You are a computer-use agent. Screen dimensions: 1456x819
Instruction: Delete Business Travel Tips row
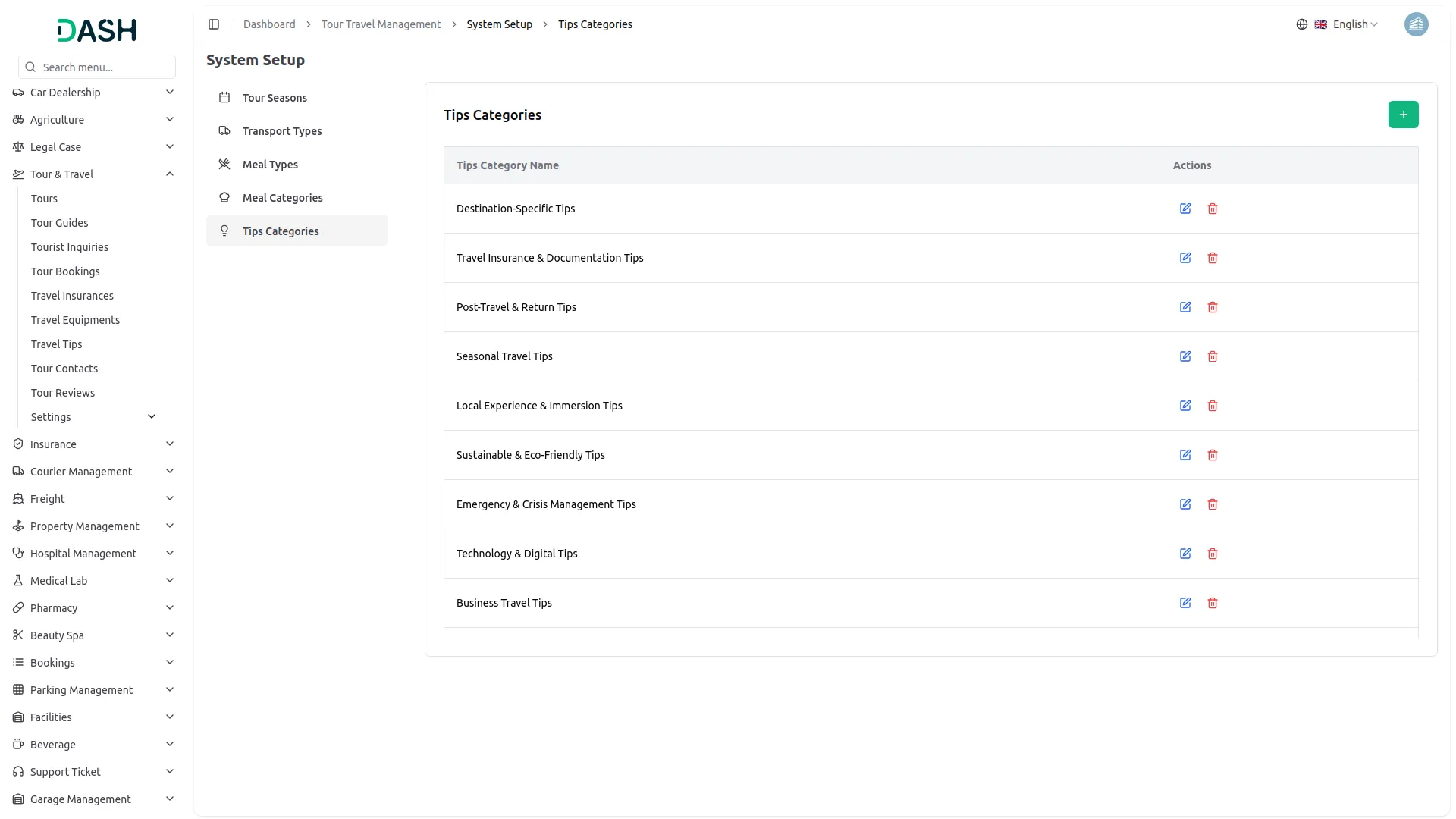pos(1213,603)
